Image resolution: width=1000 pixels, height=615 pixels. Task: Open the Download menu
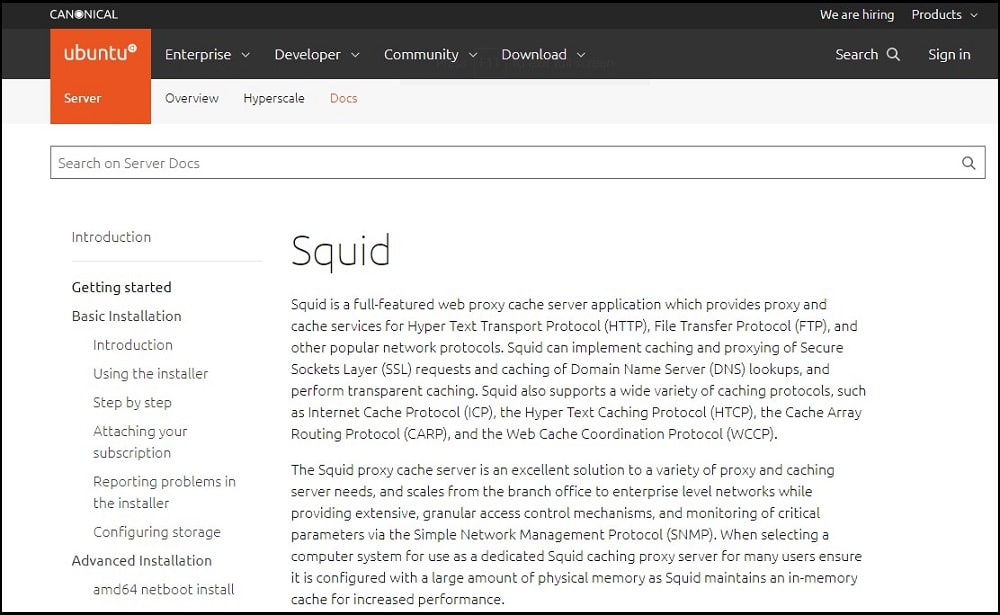click(534, 55)
